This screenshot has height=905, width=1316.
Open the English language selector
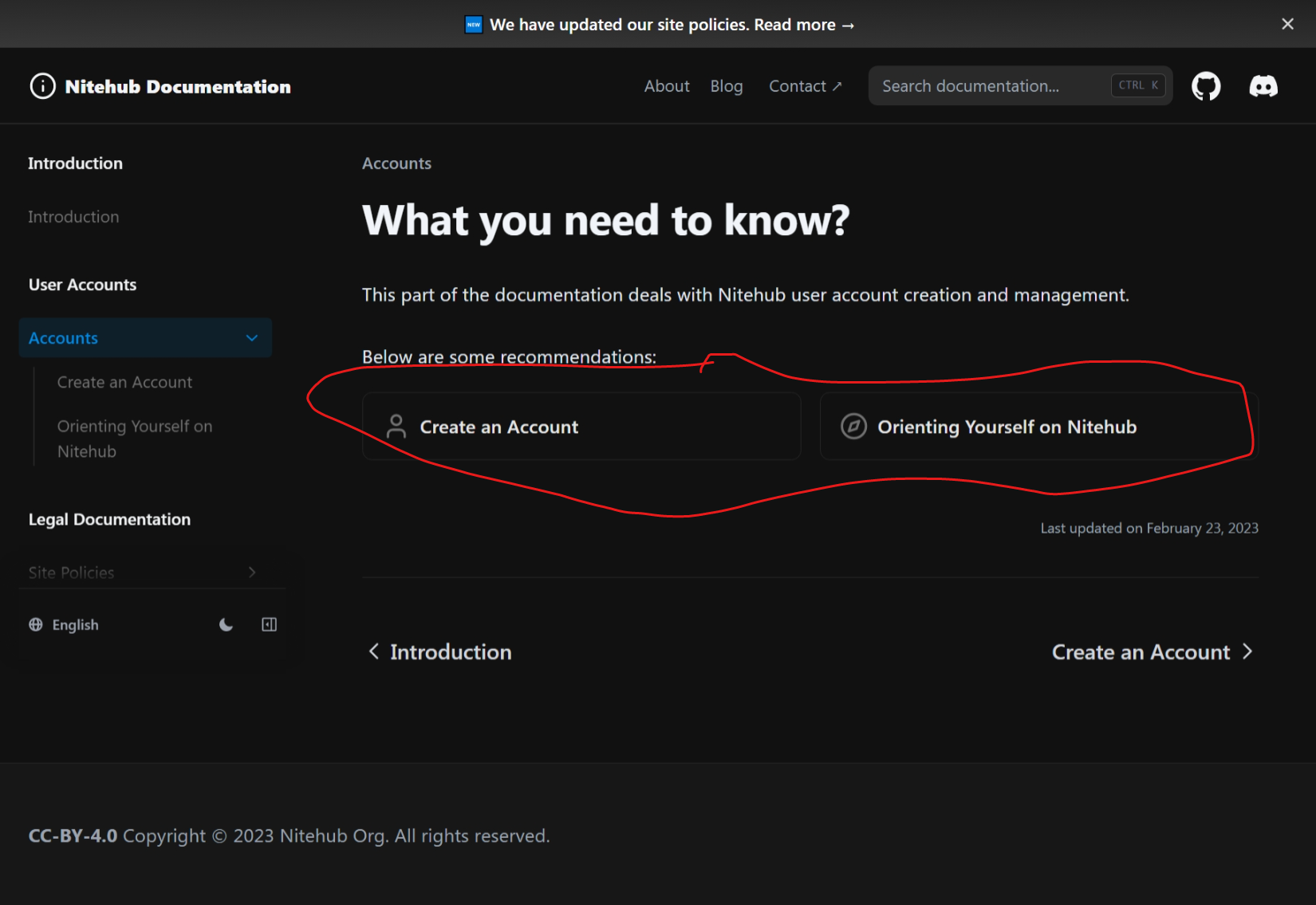coord(64,624)
